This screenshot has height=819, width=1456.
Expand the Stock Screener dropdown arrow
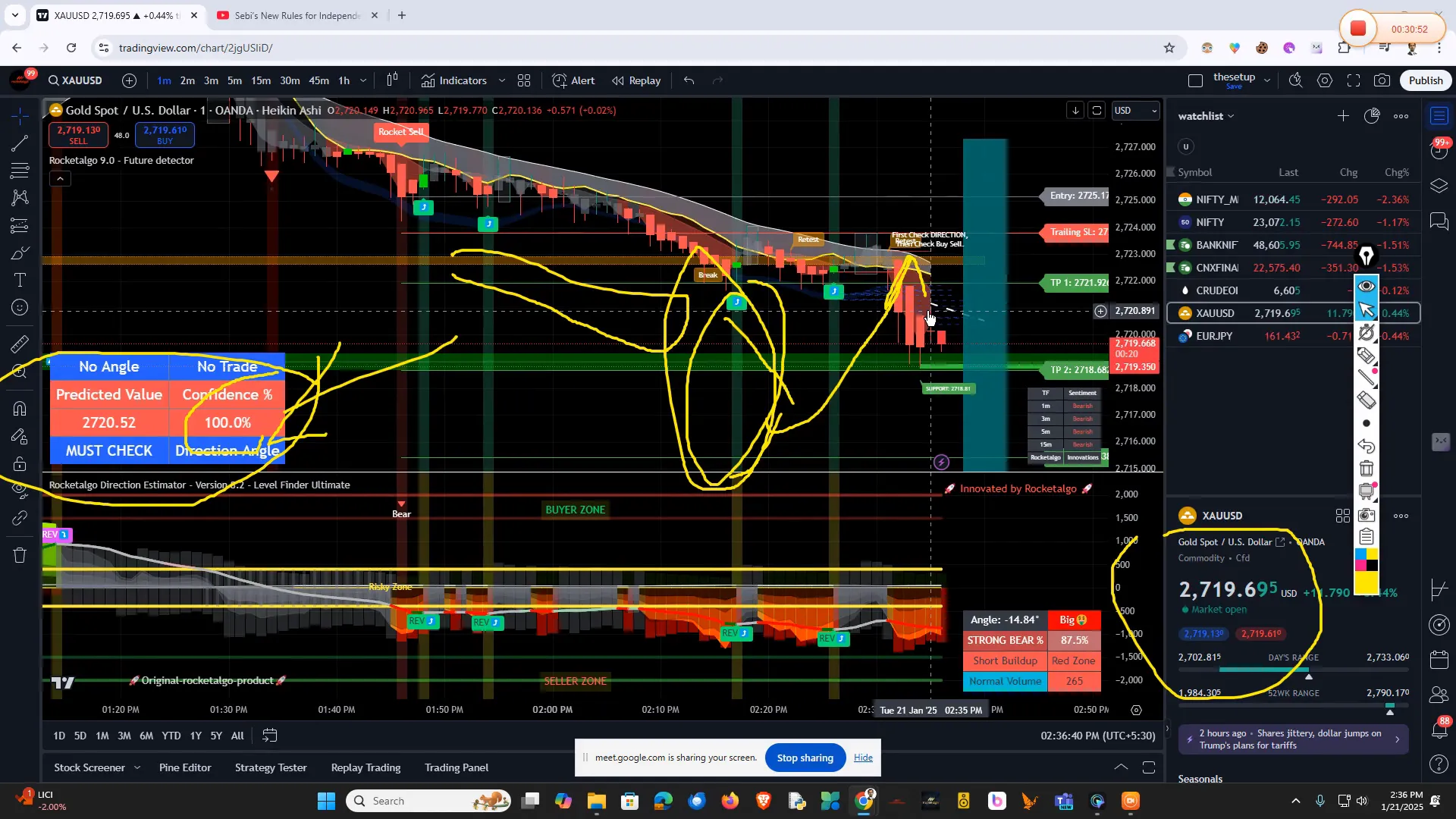(x=137, y=767)
